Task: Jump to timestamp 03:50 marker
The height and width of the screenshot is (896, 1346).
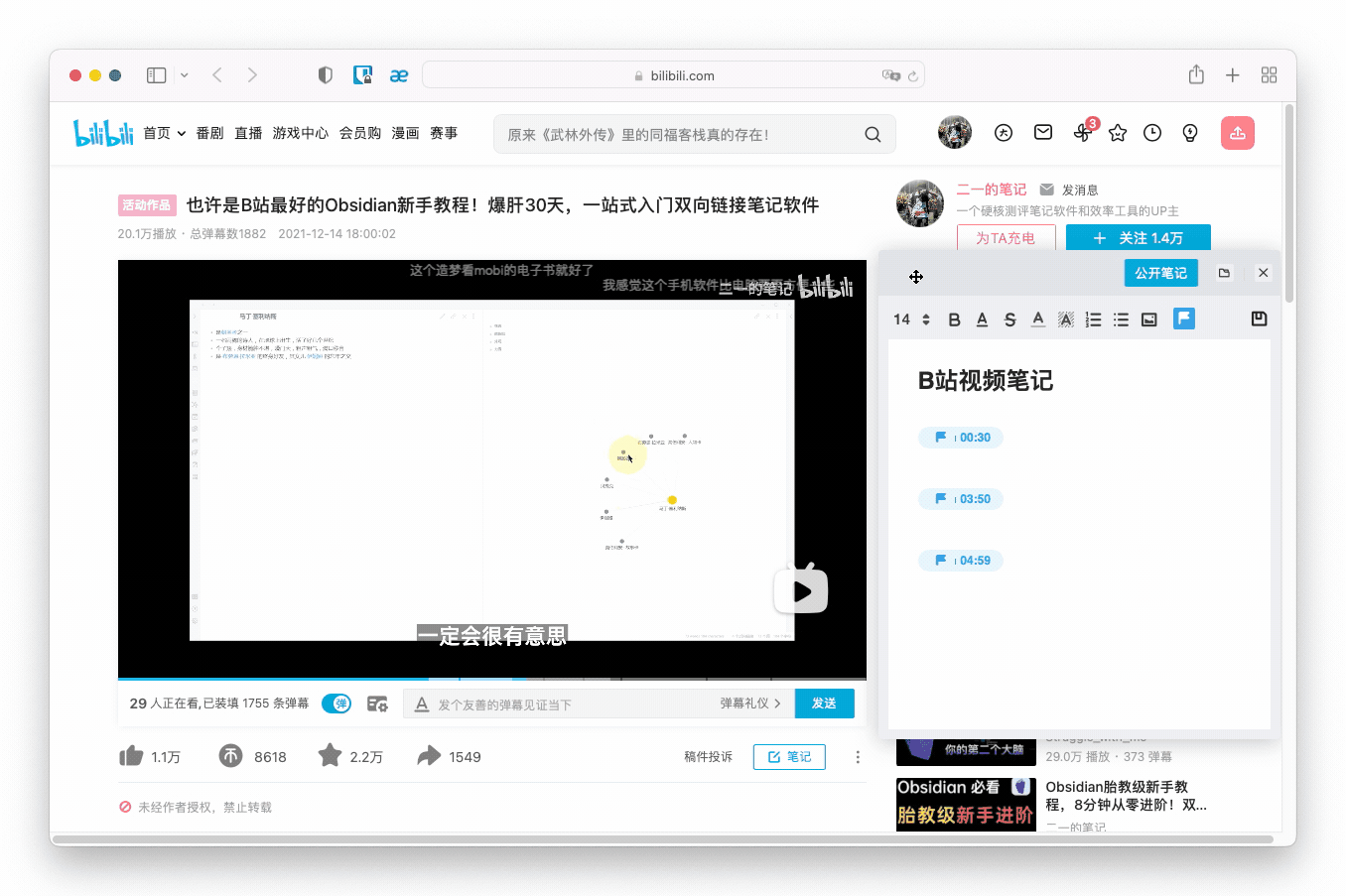Action: click(961, 499)
